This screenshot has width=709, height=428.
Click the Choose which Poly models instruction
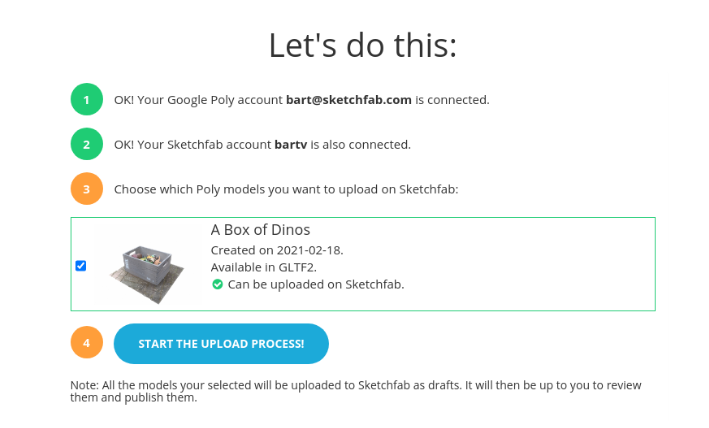pyautogui.click(x=286, y=188)
